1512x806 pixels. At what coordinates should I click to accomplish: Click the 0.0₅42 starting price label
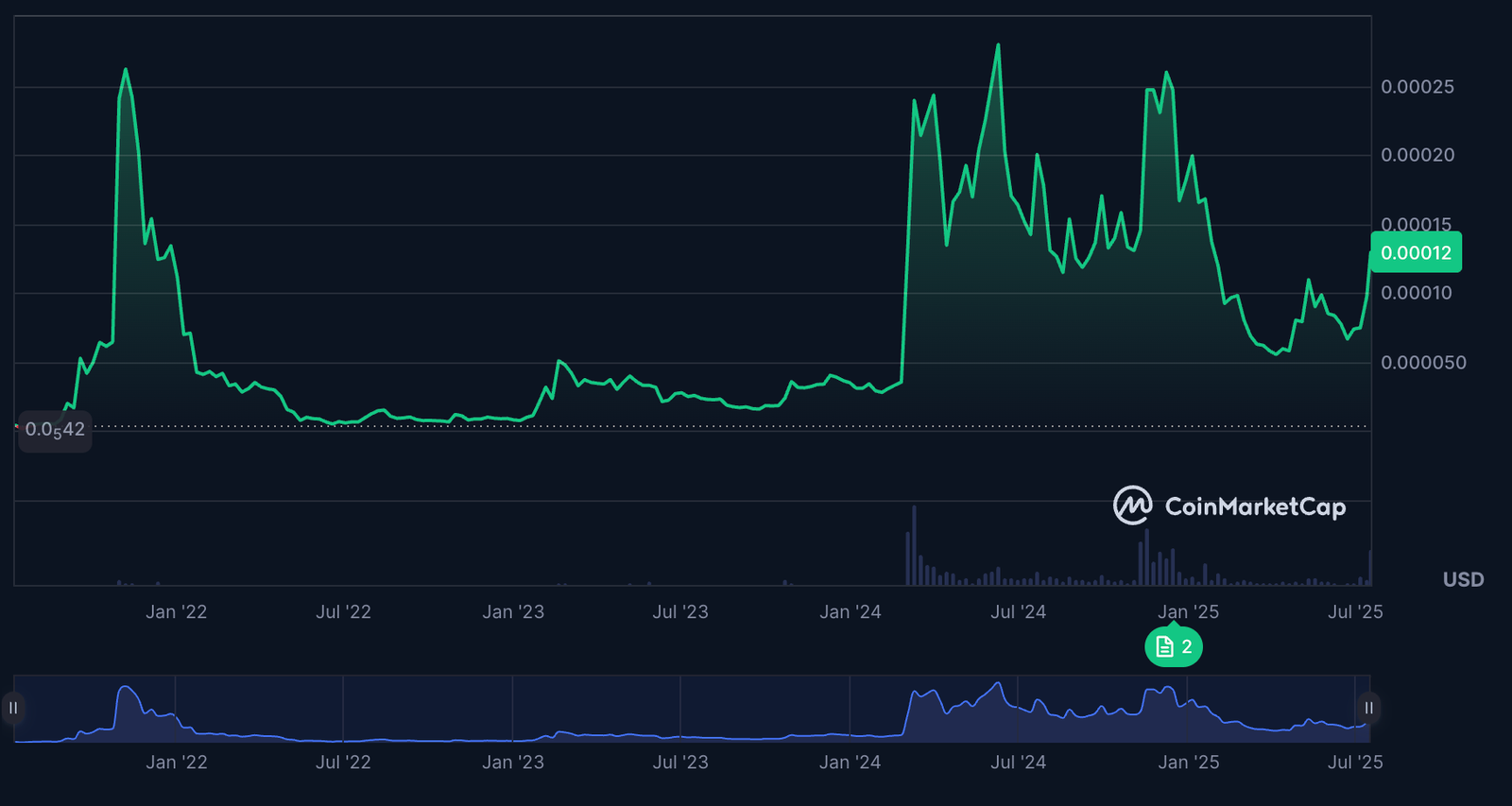[55, 430]
